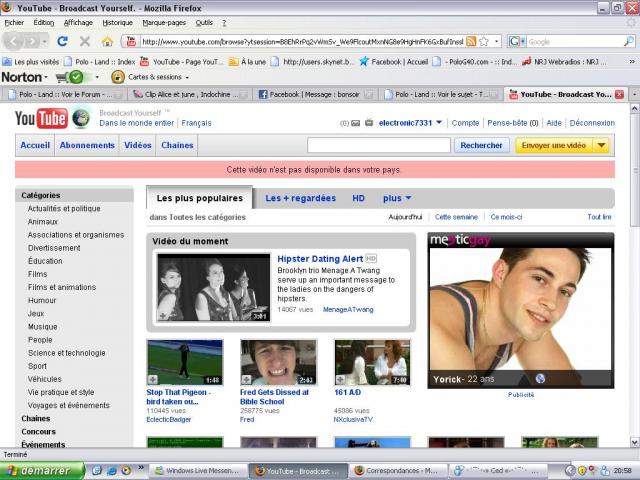Click the Déconnexion link
Image resolution: width=640 pixels, height=480 pixels.
pyautogui.click(x=592, y=123)
